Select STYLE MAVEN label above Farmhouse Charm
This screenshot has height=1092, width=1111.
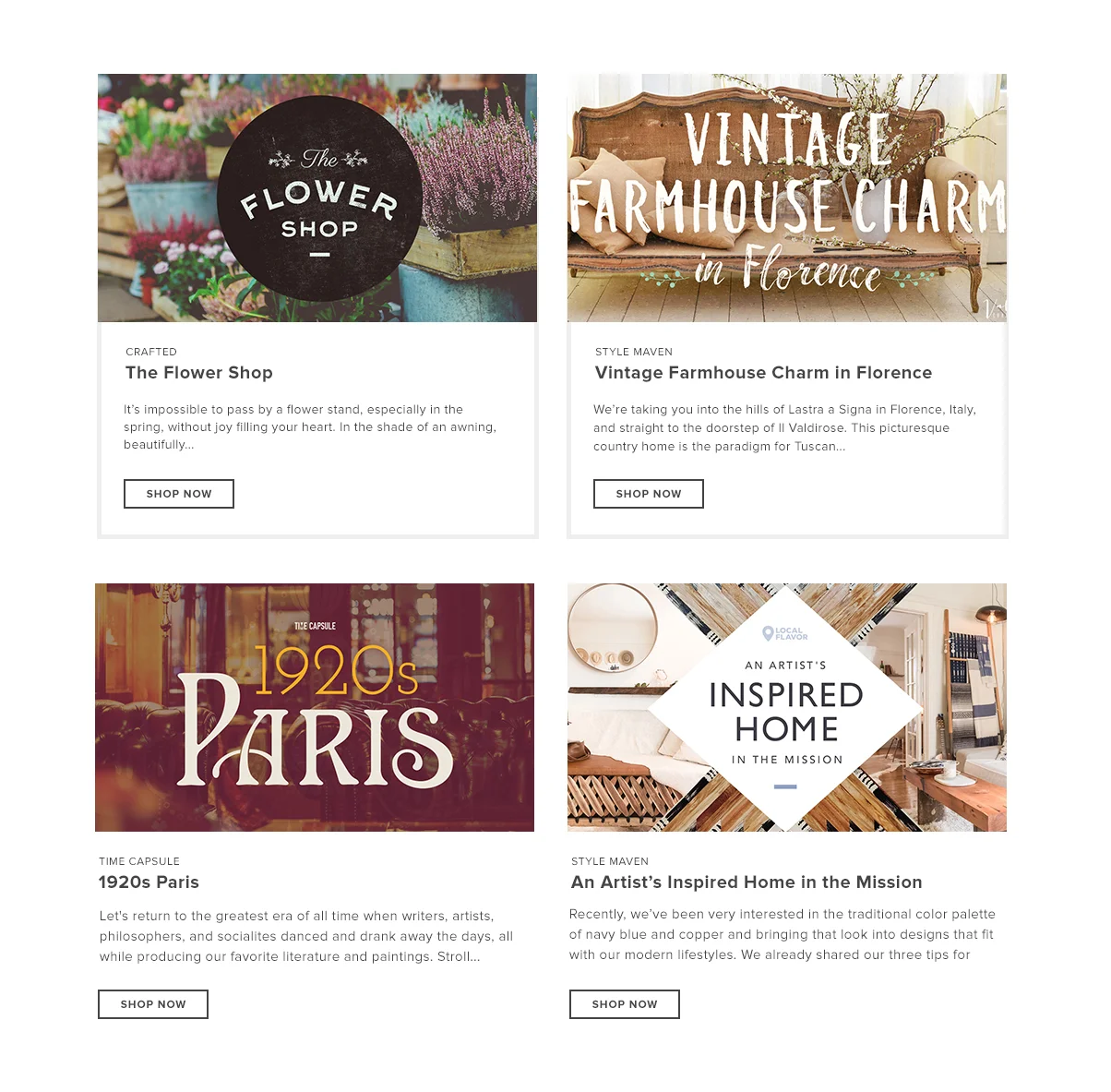coord(634,352)
